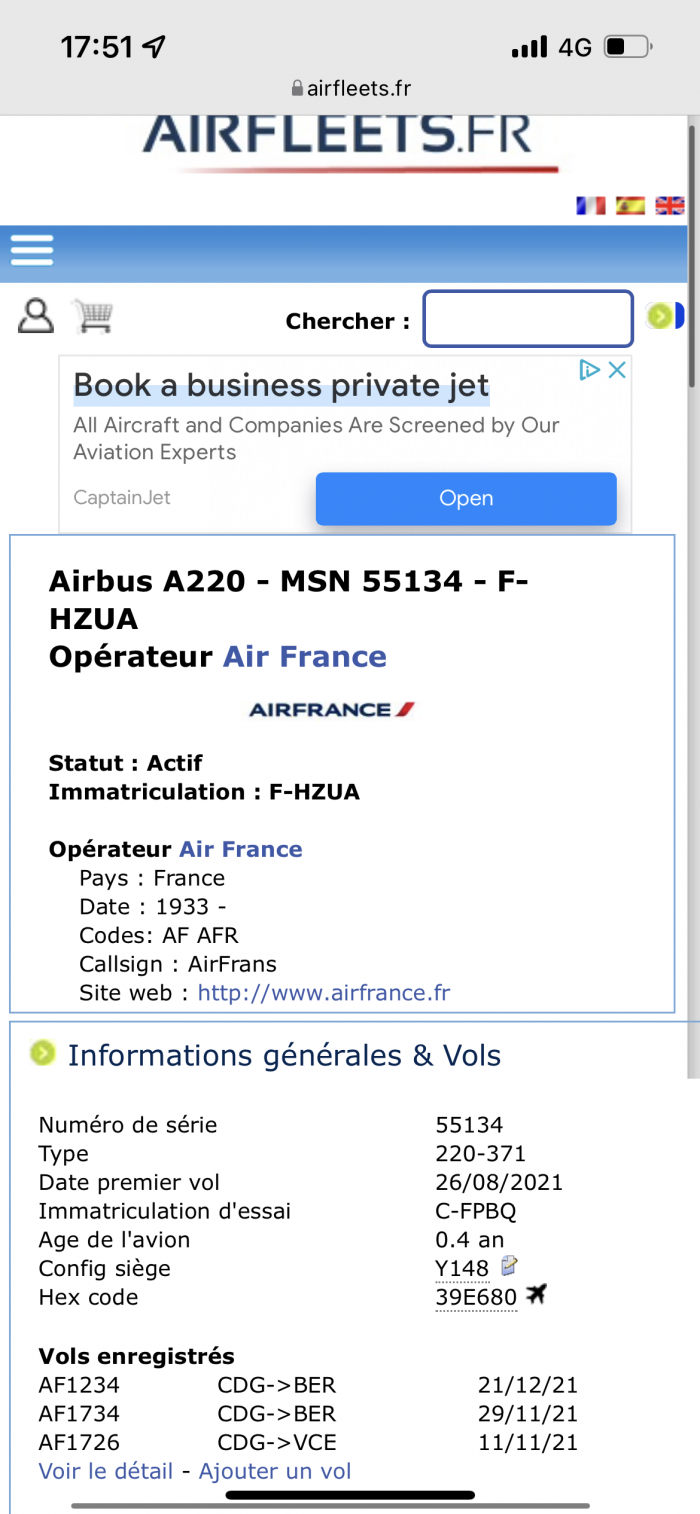Open the user account icon
This screenshot has width=700, height=1514.
(x=36, y=316)
